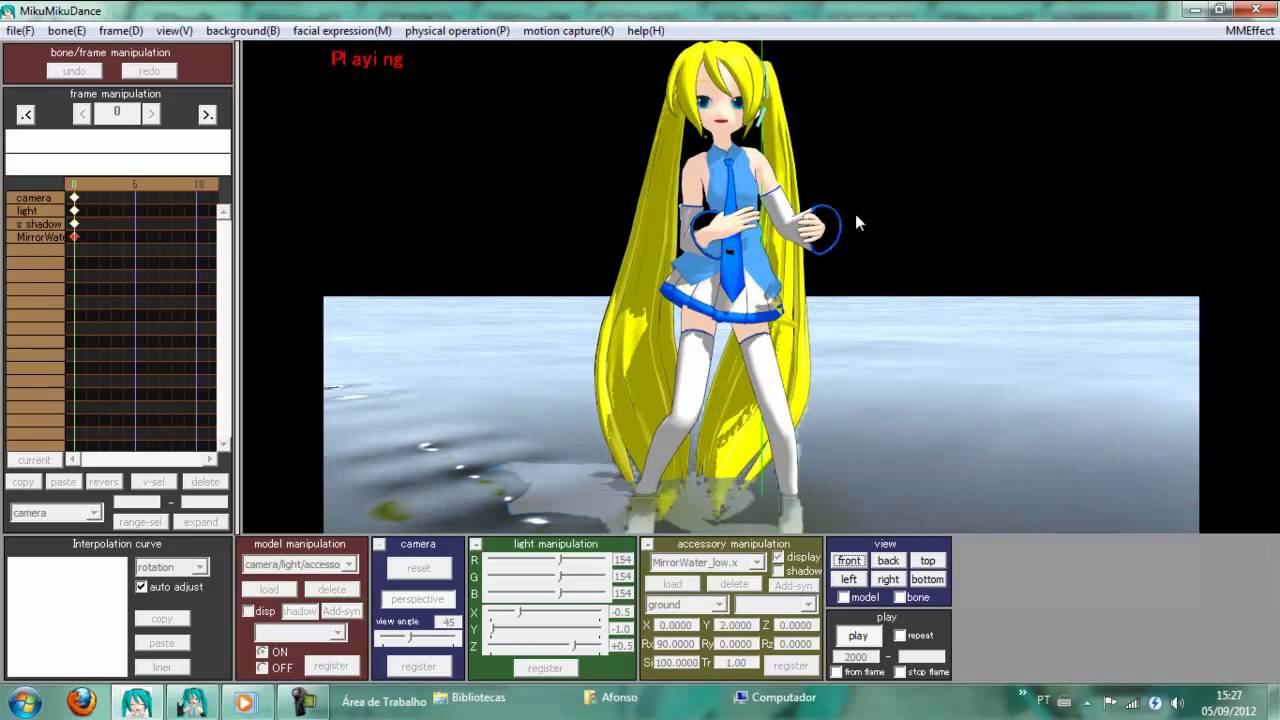Select the ON radio button

(x=262, y=652)
